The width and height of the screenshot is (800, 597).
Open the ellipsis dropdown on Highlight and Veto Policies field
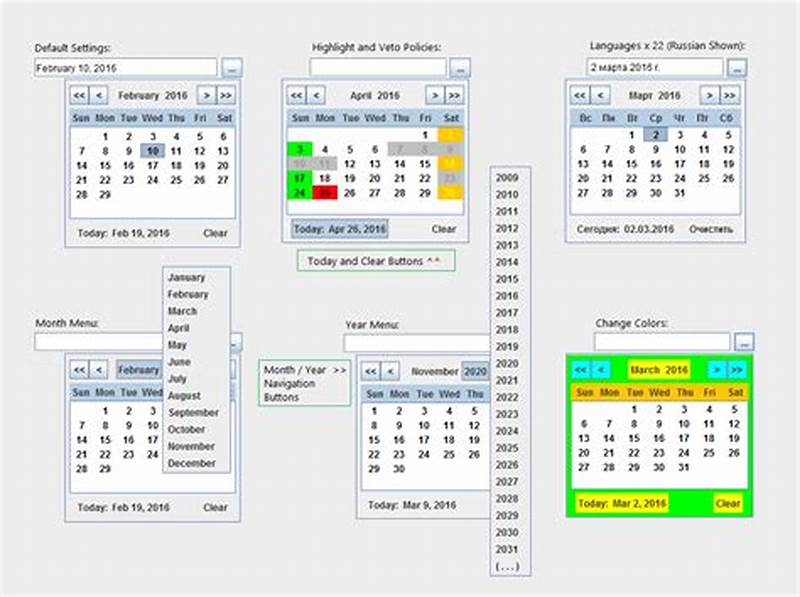[x=459, y=67]
